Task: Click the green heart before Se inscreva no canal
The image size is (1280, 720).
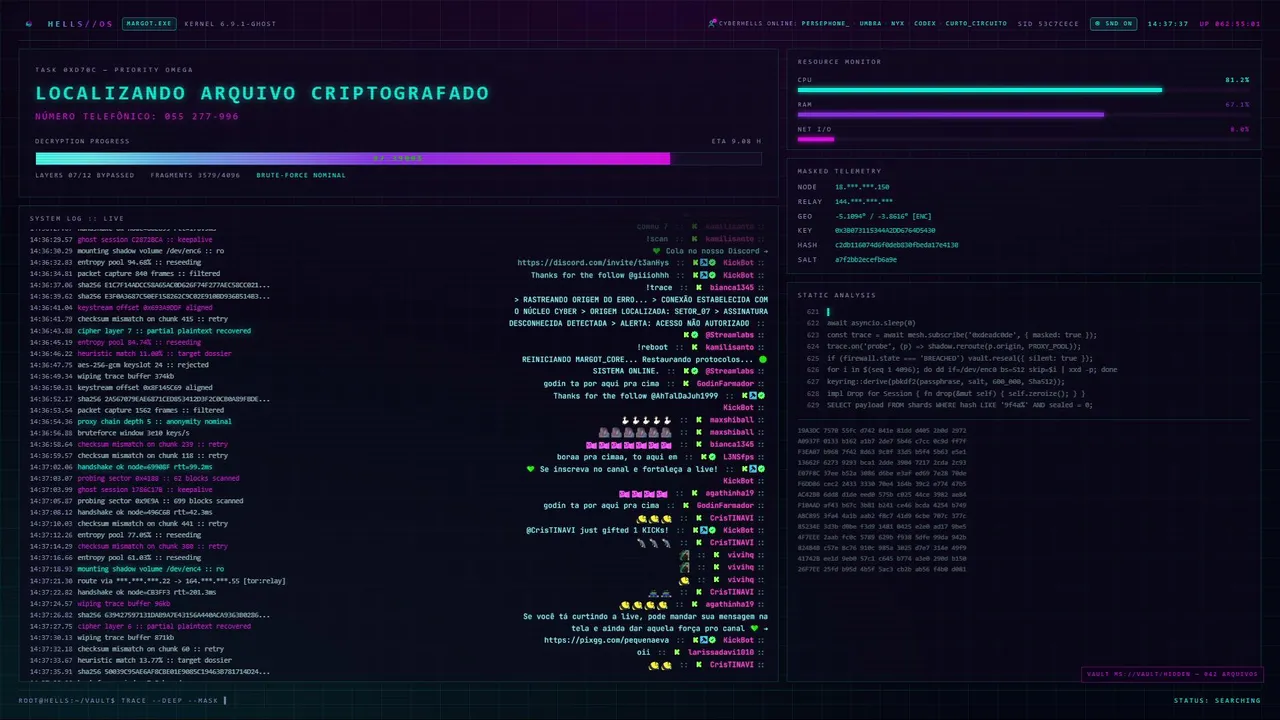Action: [531, 469]
